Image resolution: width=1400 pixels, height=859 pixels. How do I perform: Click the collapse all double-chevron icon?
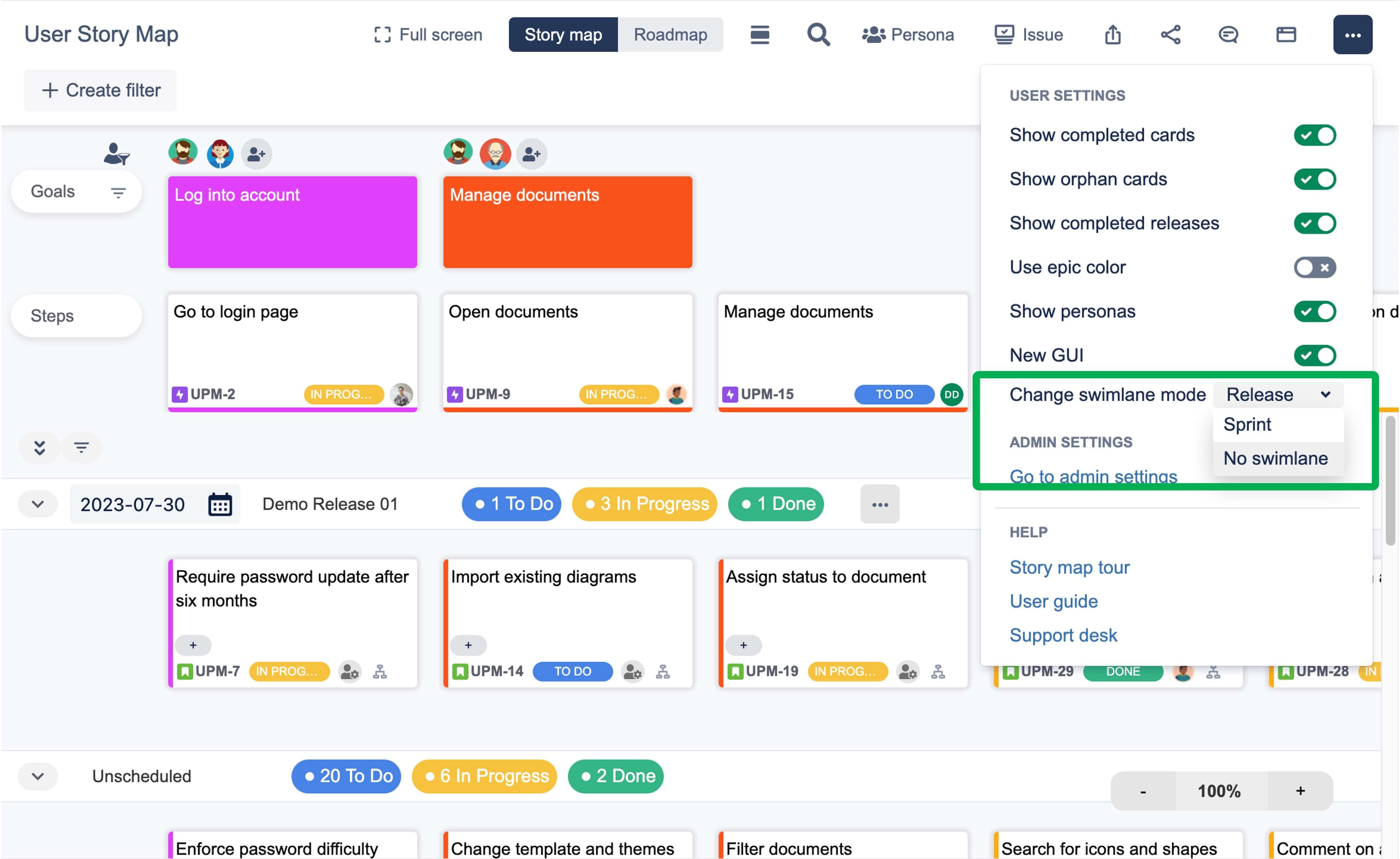click(x=39, y=448)
